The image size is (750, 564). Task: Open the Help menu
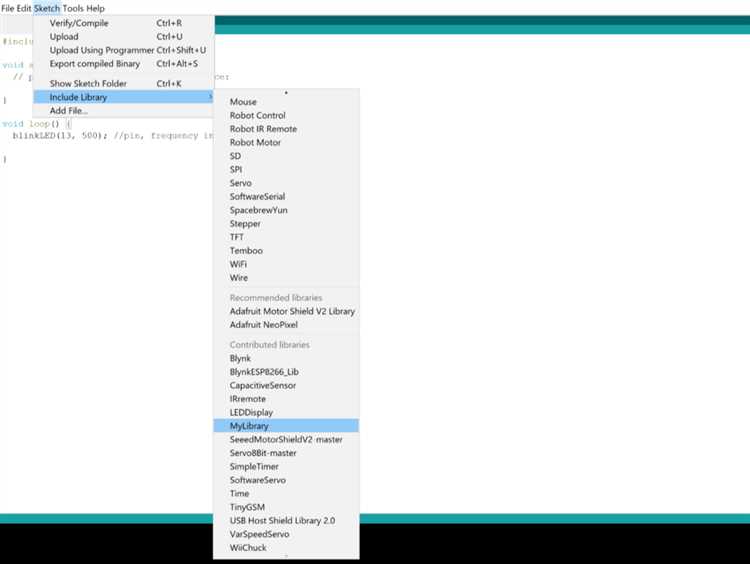coord(95,8)
